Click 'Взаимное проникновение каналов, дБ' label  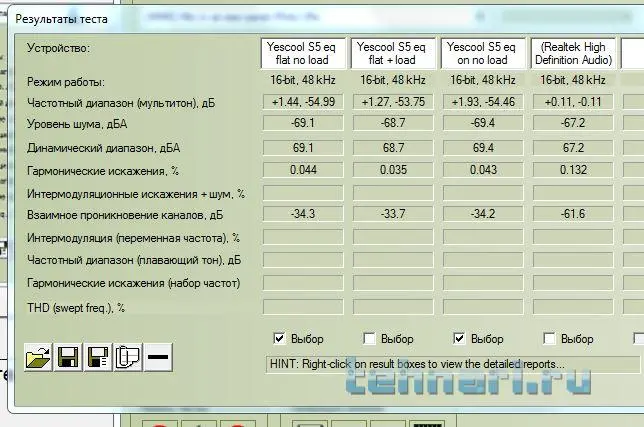125,215
